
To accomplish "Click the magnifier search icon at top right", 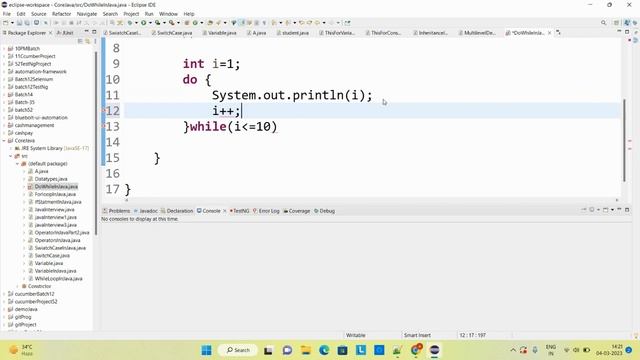I will 603,23.
